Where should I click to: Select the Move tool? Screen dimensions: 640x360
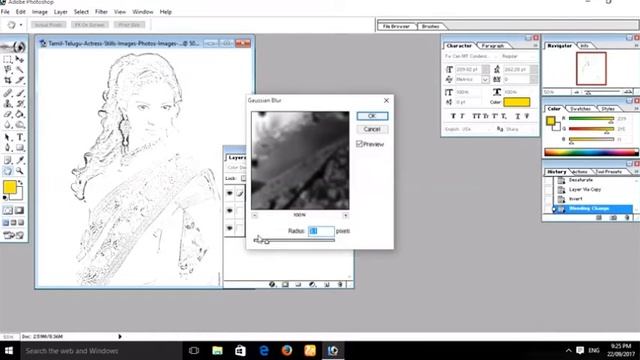(20, 59)
